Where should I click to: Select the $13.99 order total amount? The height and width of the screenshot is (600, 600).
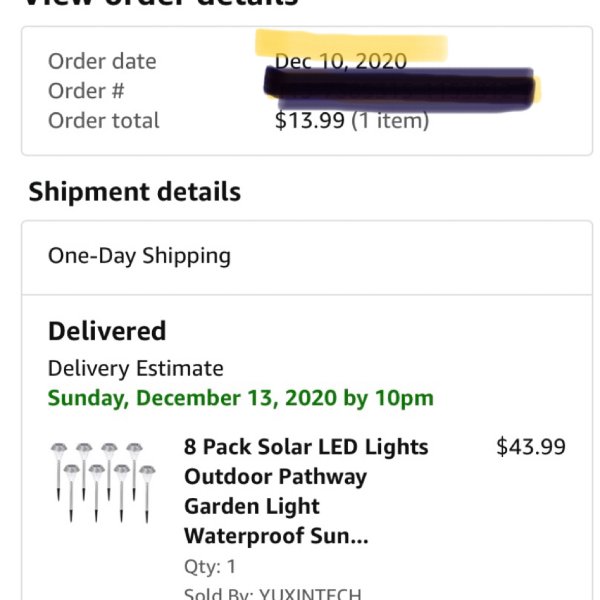310,121
